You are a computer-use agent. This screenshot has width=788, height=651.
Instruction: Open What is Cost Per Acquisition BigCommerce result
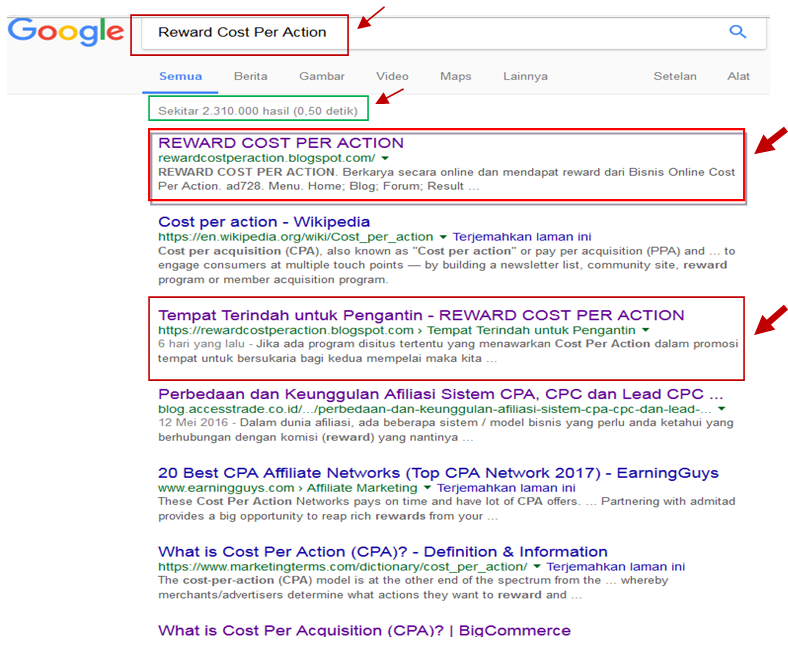coord(364,630)
